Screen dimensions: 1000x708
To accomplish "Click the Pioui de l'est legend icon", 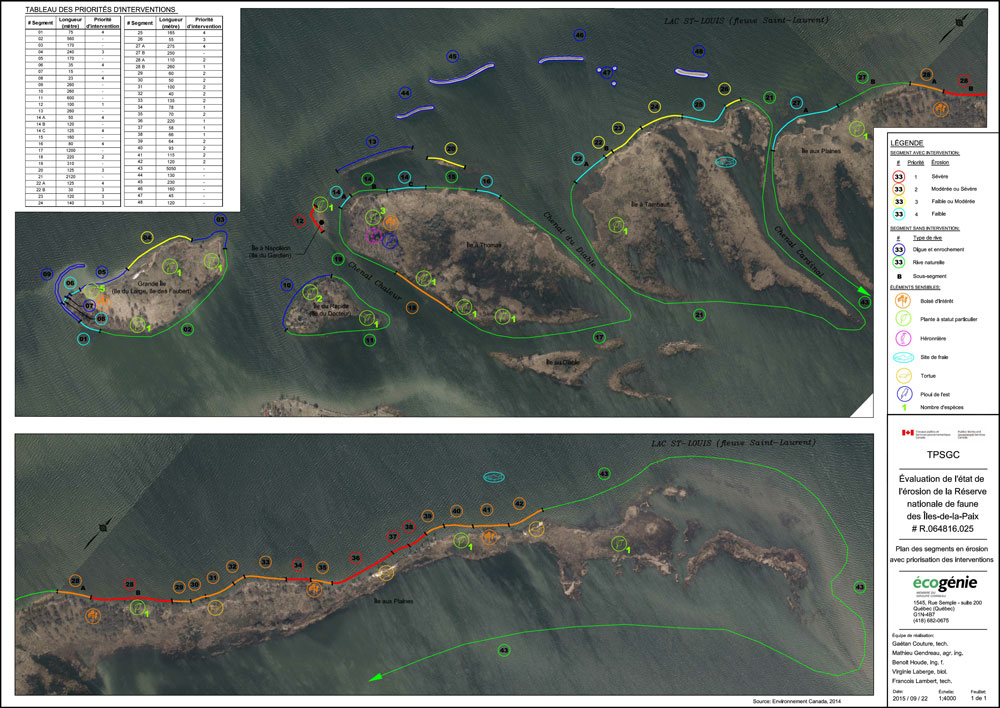I will tap(904, 394).
